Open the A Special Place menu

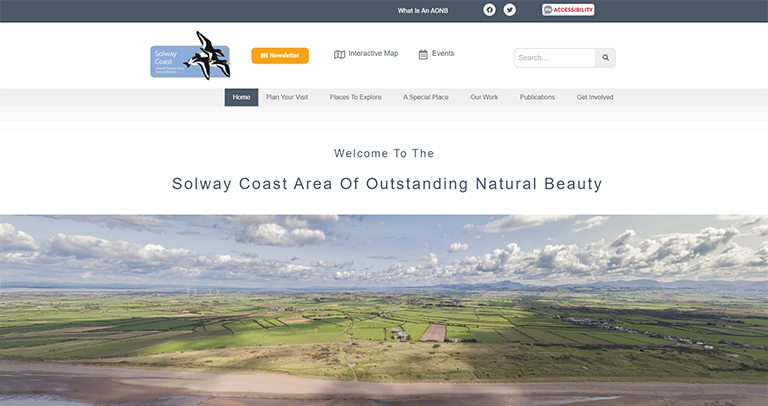click(x=426, y=97)
